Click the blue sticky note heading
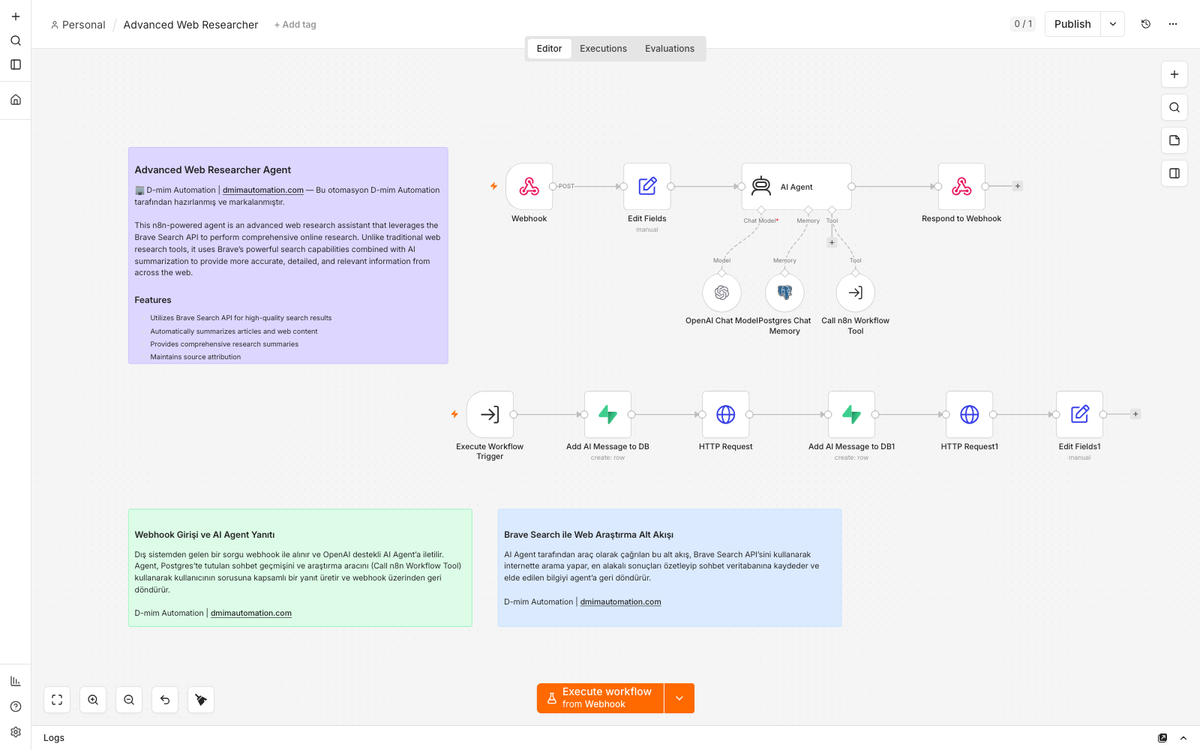Screen dimensions: 1200x750 click(589, 535)
